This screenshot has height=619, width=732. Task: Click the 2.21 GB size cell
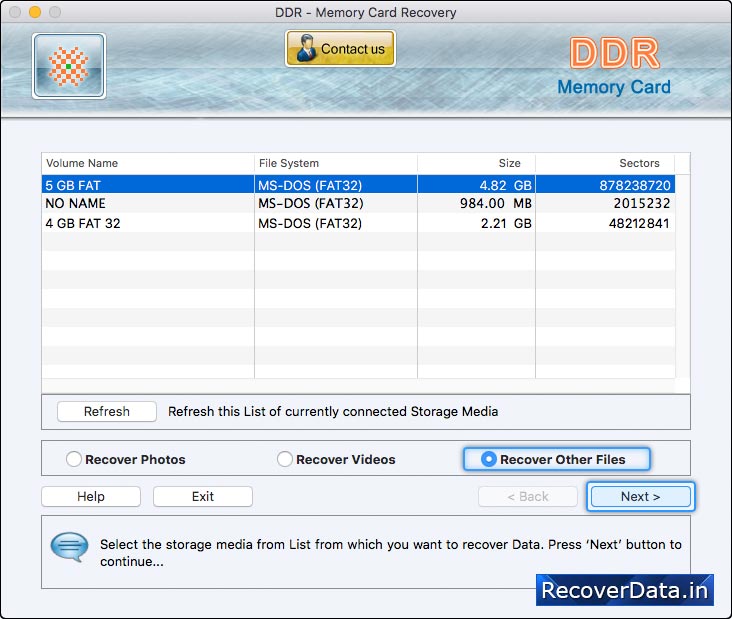[x=507, y=223]
